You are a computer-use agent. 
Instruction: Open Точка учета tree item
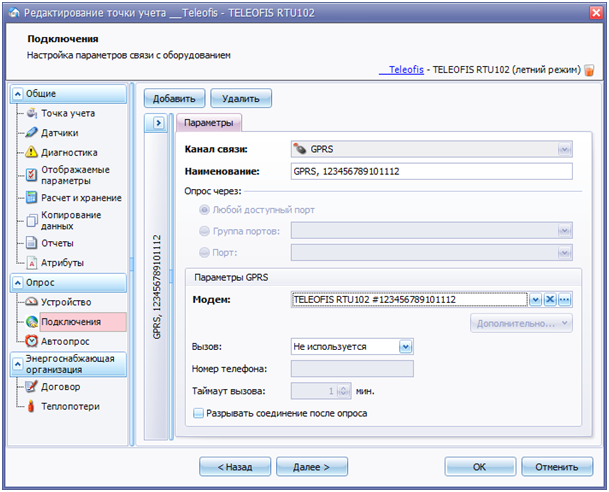(x=68, y=113)
